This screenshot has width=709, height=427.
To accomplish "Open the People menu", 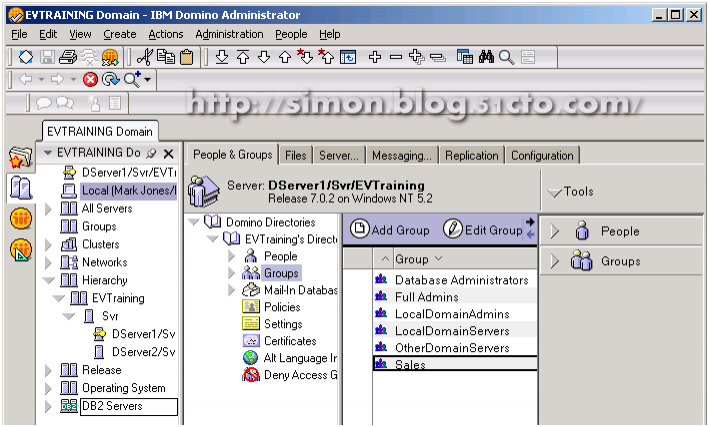I will click(291, 34).
